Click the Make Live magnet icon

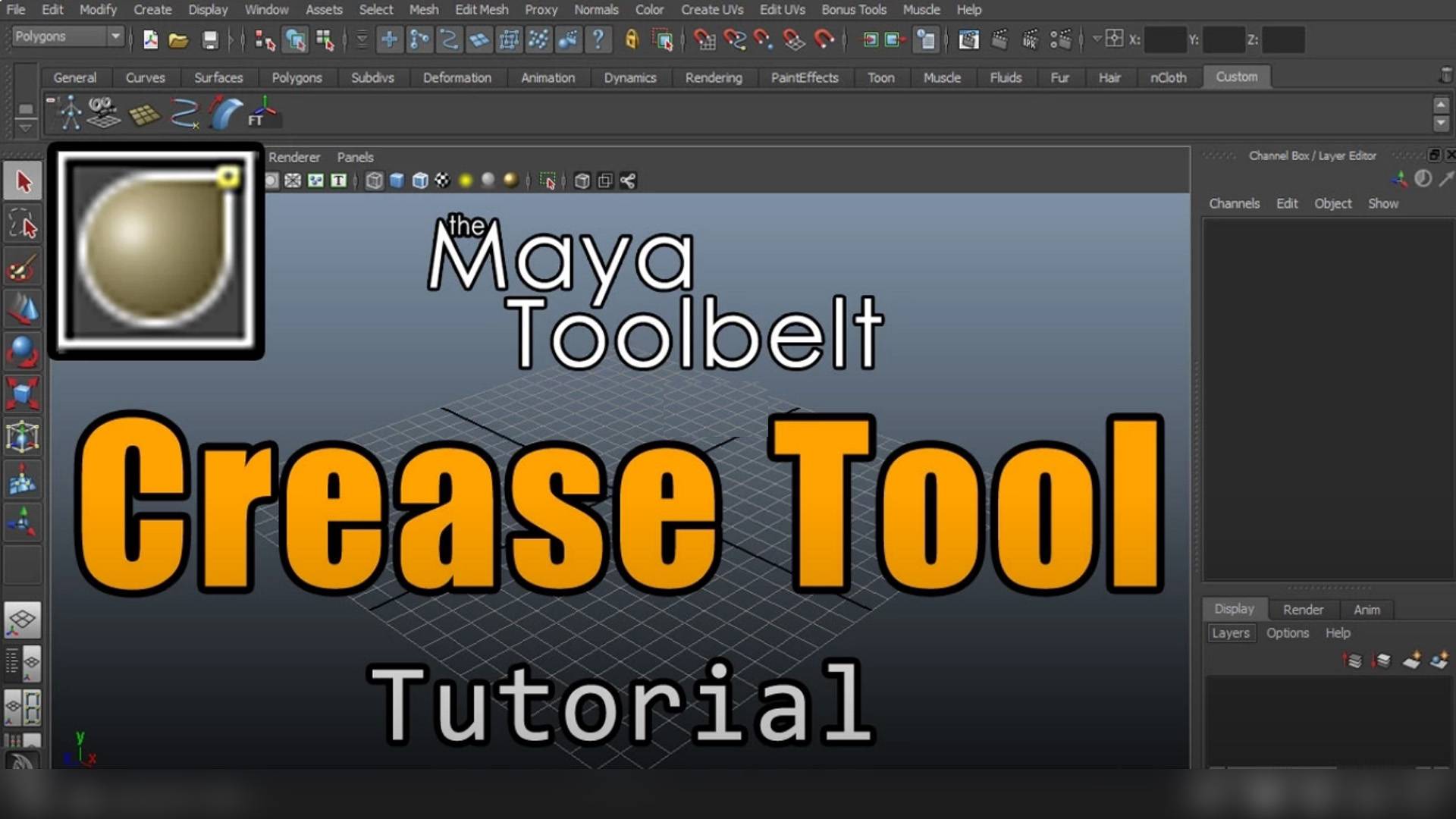point(824,39)
